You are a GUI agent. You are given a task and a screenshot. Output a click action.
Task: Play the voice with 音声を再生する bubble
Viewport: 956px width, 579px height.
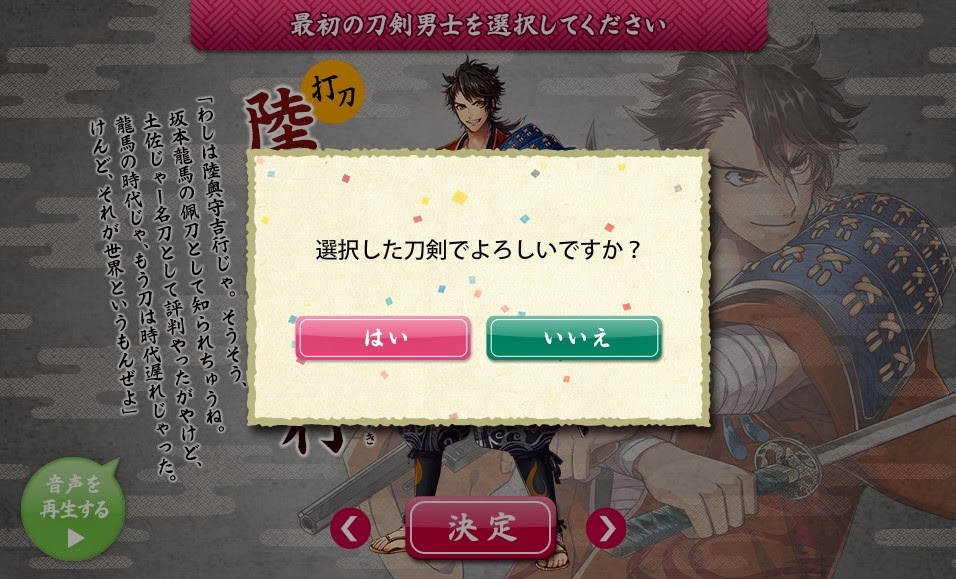click(73, 509)
